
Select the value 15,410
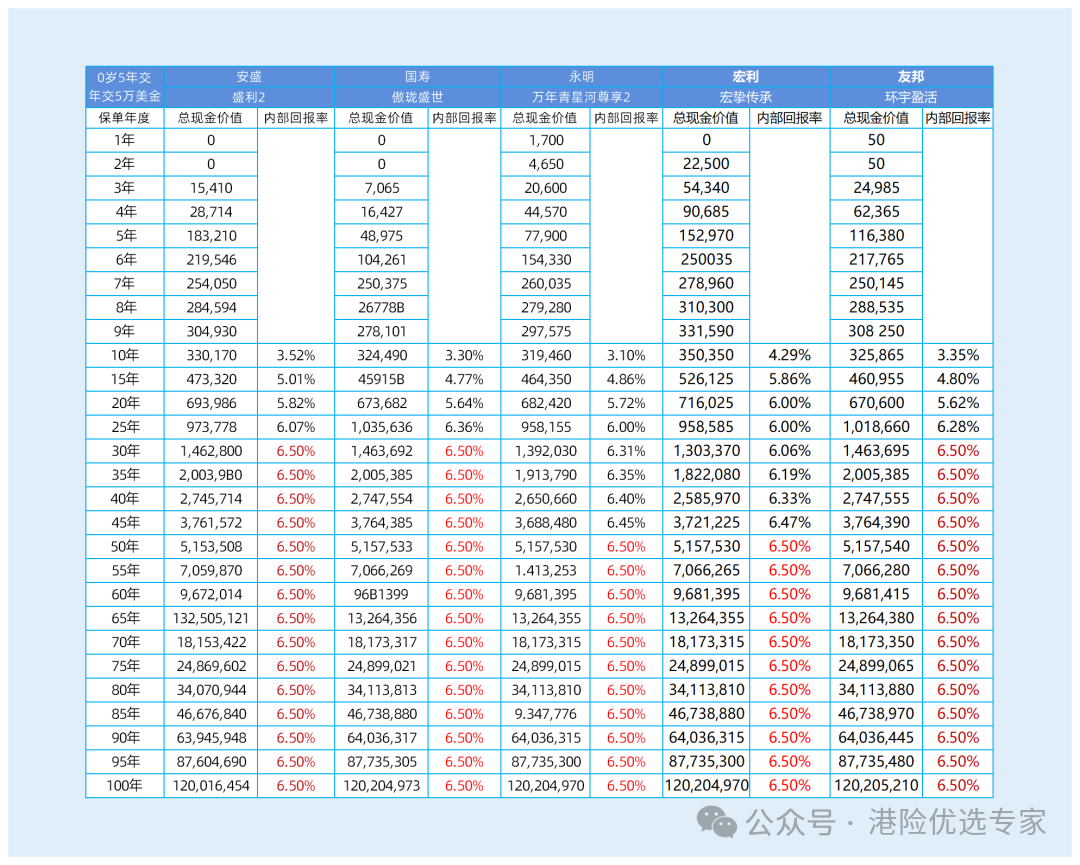click(x=211, y=188)
